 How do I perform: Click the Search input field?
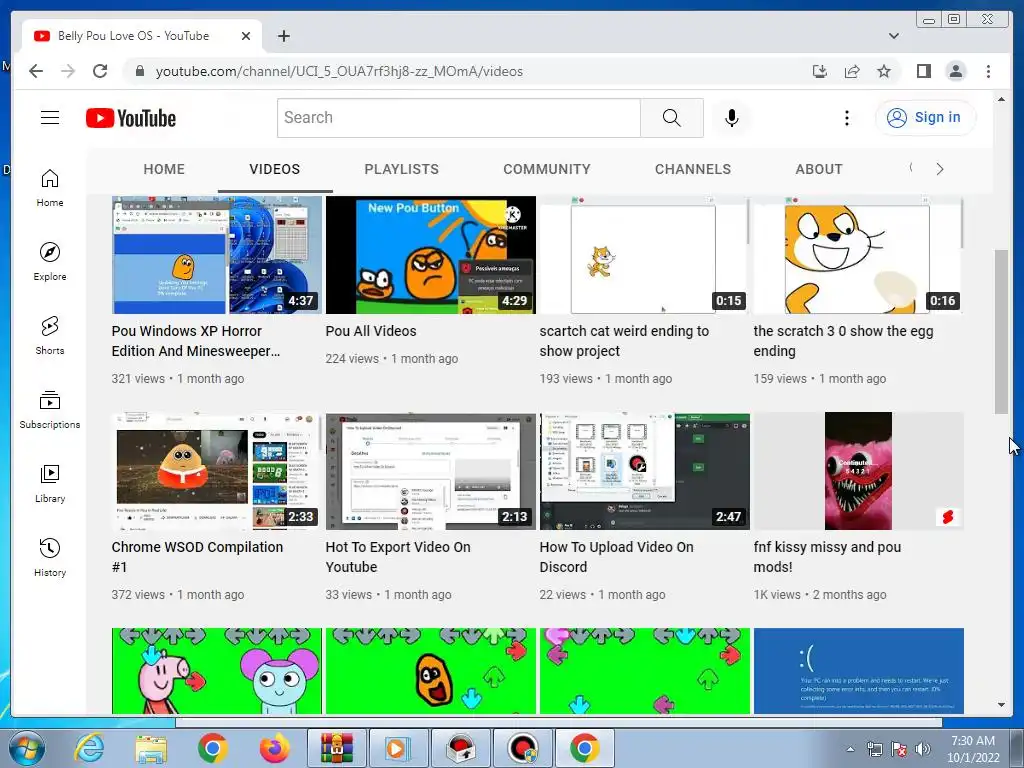458,118
